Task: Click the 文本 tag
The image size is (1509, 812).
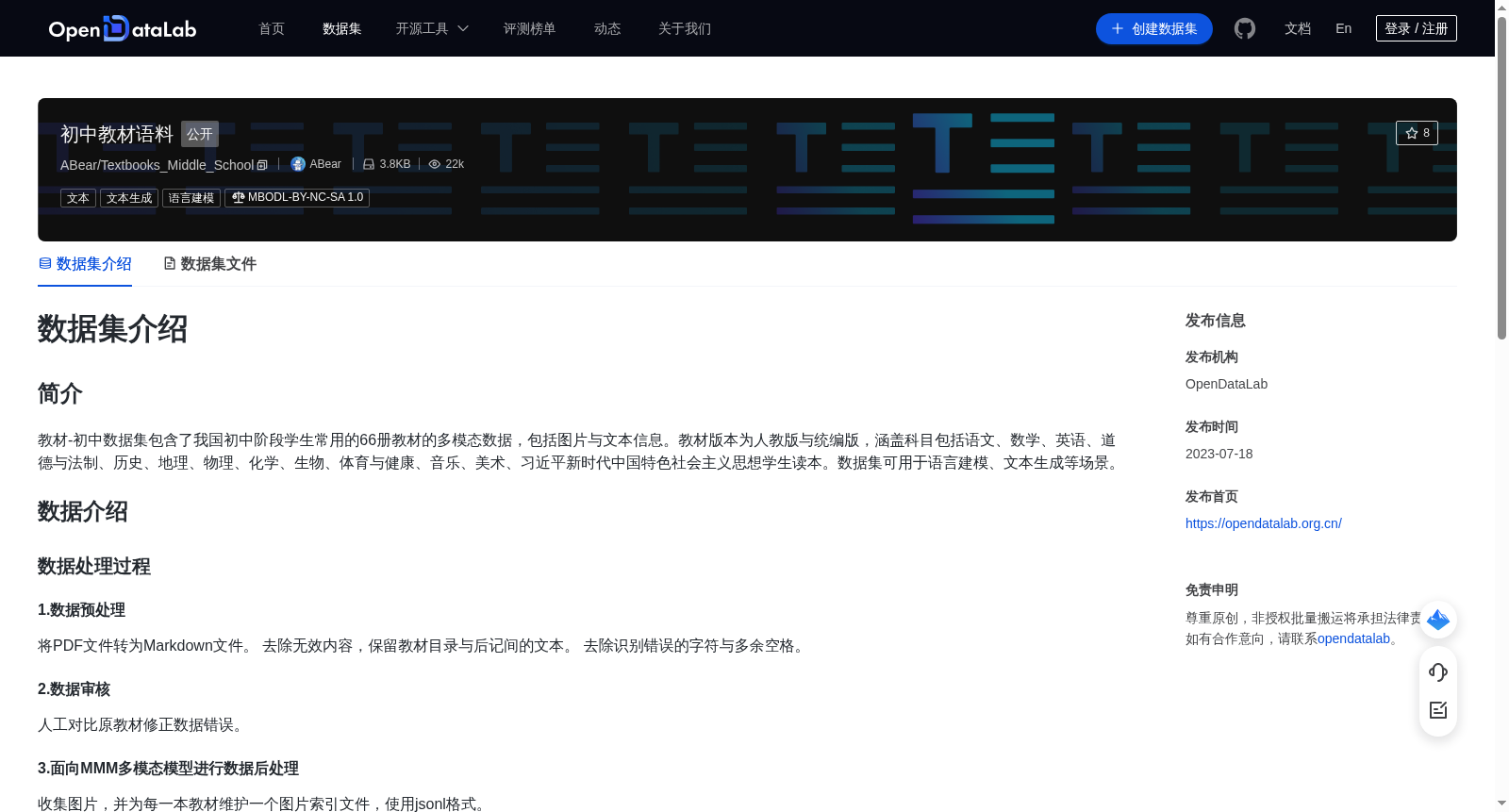Action: [x=78, y=198]
